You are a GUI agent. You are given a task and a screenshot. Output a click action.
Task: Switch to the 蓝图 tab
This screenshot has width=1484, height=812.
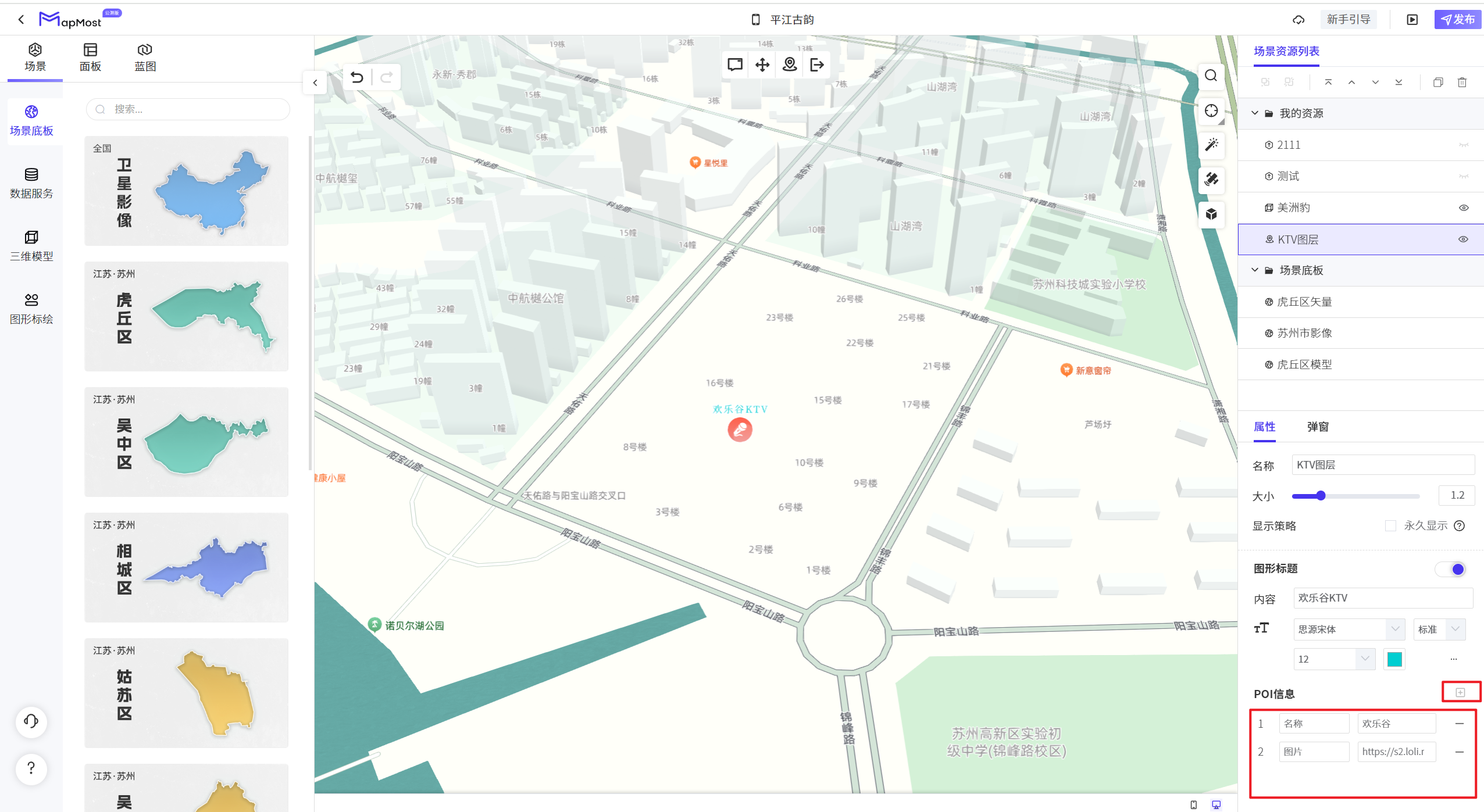tap(145, 58)
